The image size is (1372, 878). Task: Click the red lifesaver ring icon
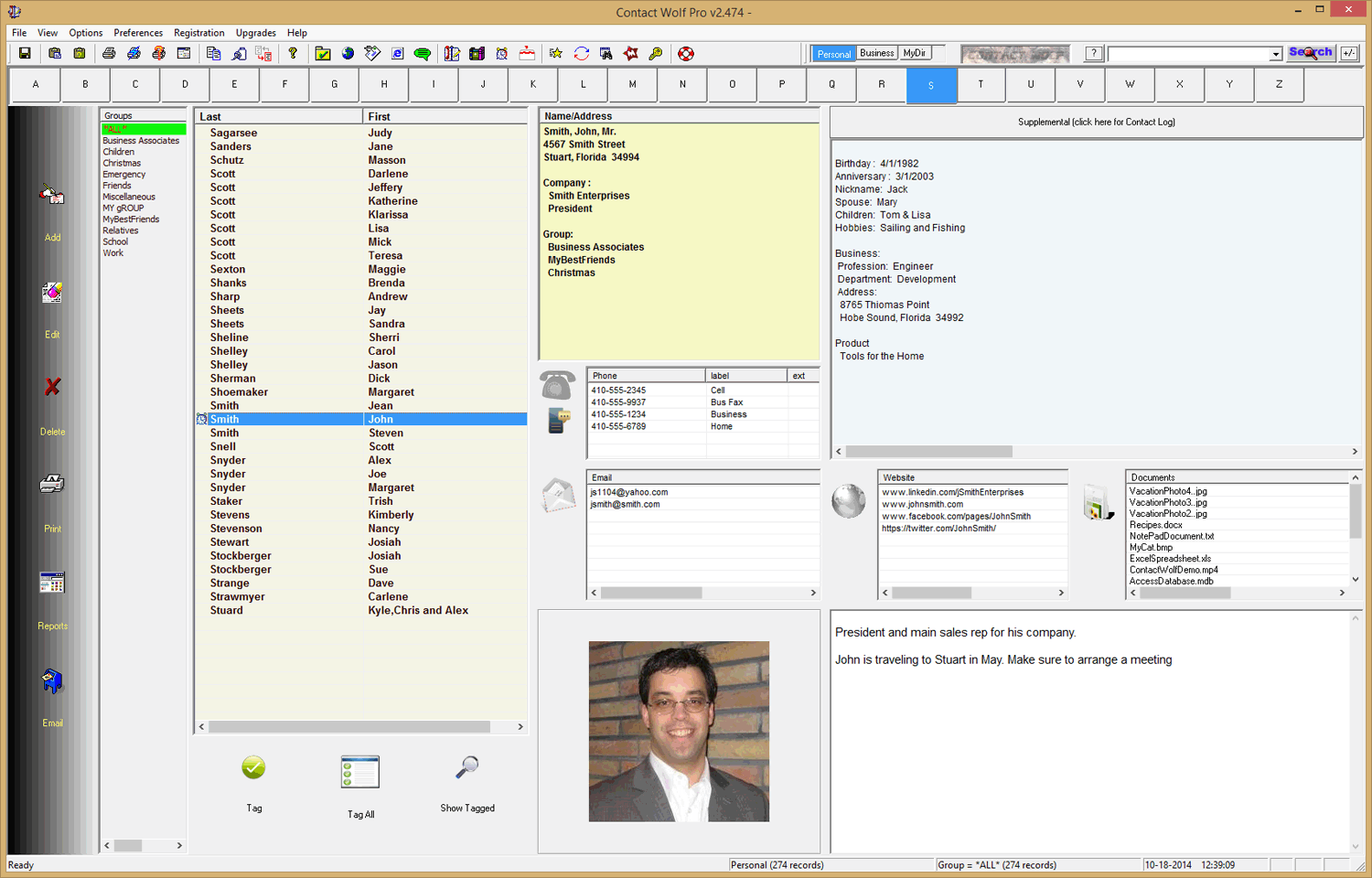pos(686,54)
